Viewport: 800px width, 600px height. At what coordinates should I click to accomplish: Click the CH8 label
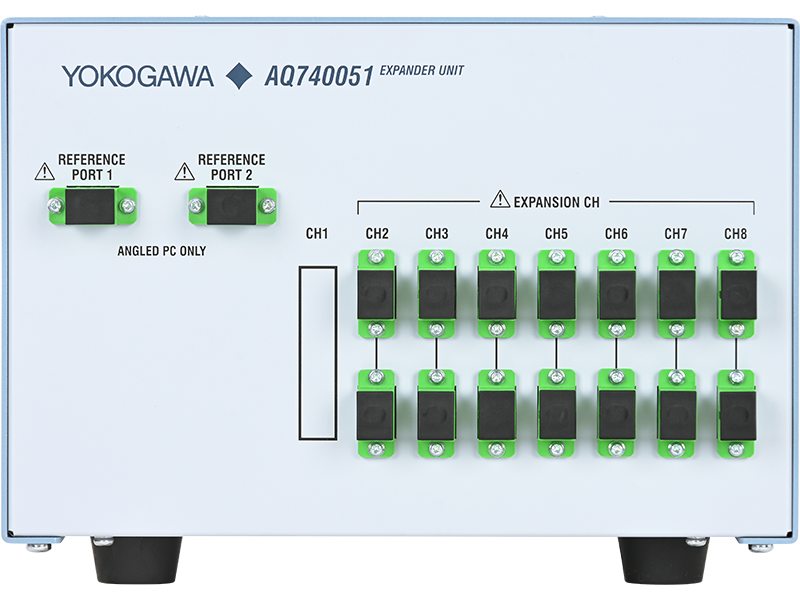click(x=736, y=234)
